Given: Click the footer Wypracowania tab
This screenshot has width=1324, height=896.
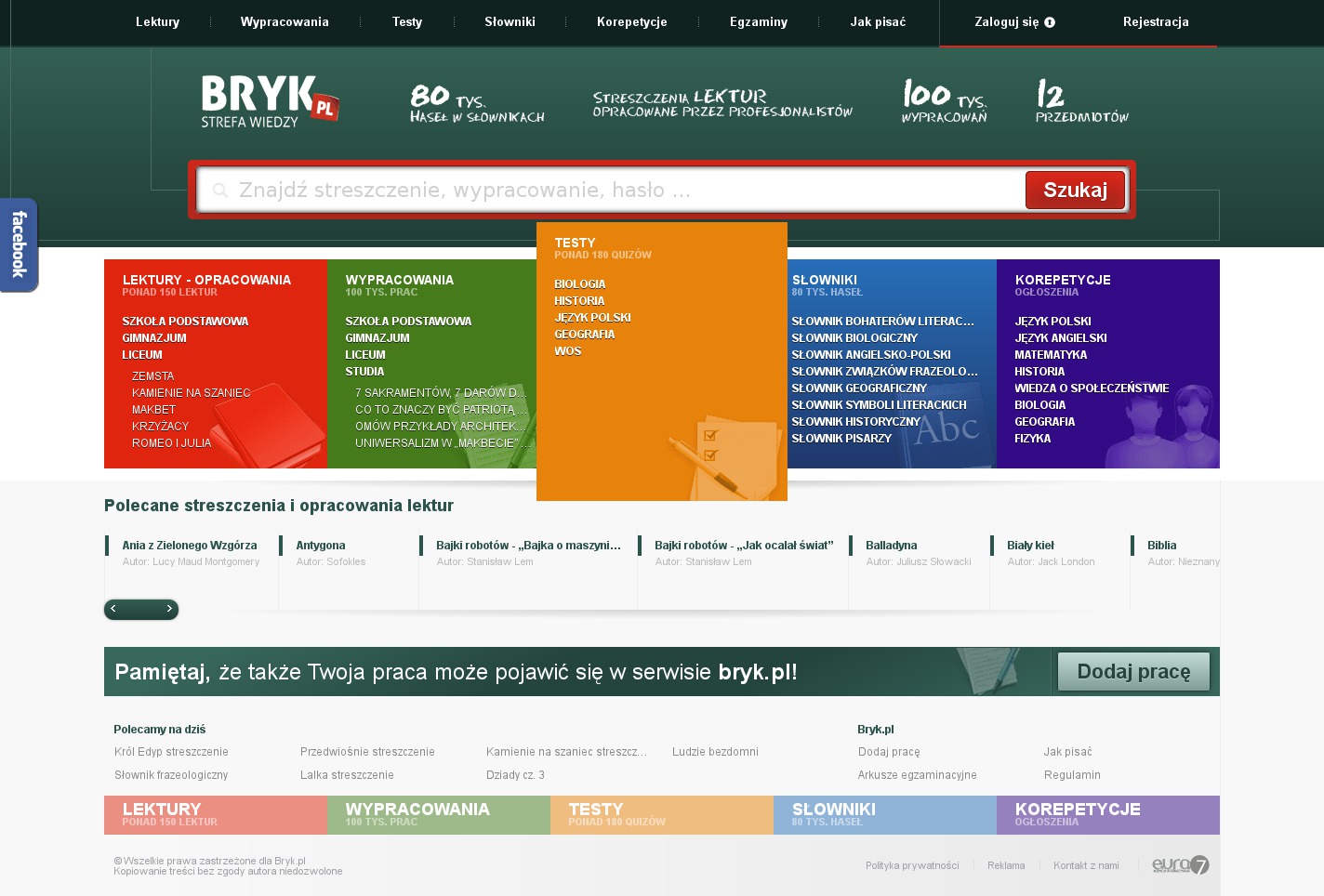Looking at the screenshot, I should click(x=439, y=815).
